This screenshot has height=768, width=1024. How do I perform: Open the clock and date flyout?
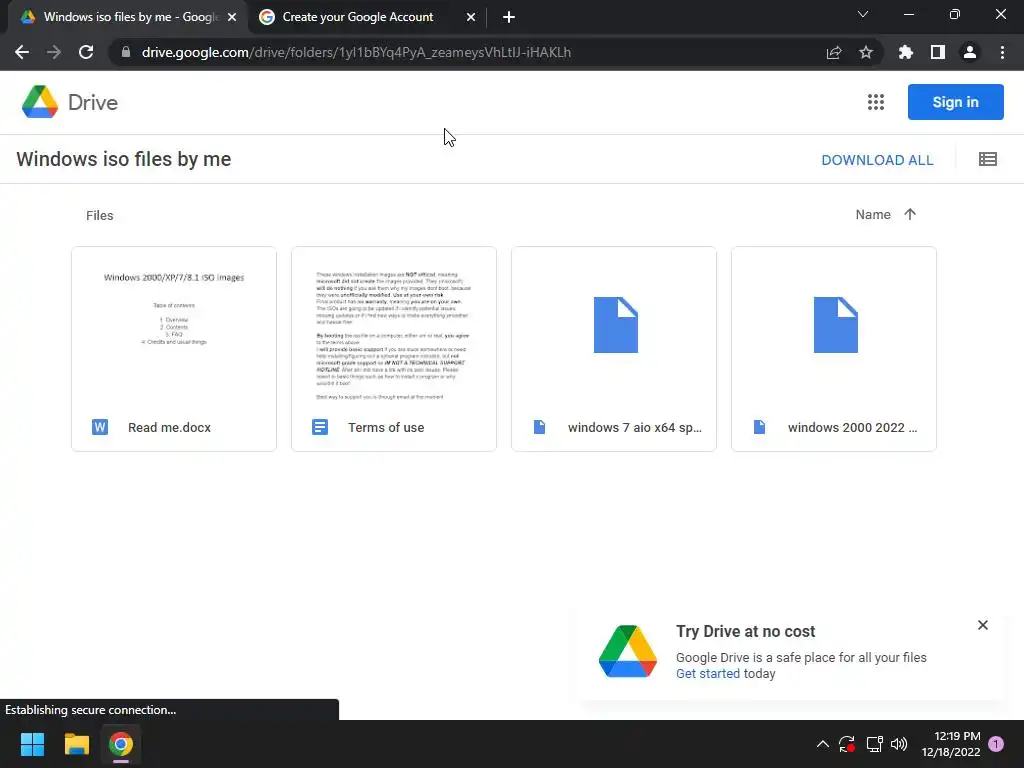click(951, 744)
